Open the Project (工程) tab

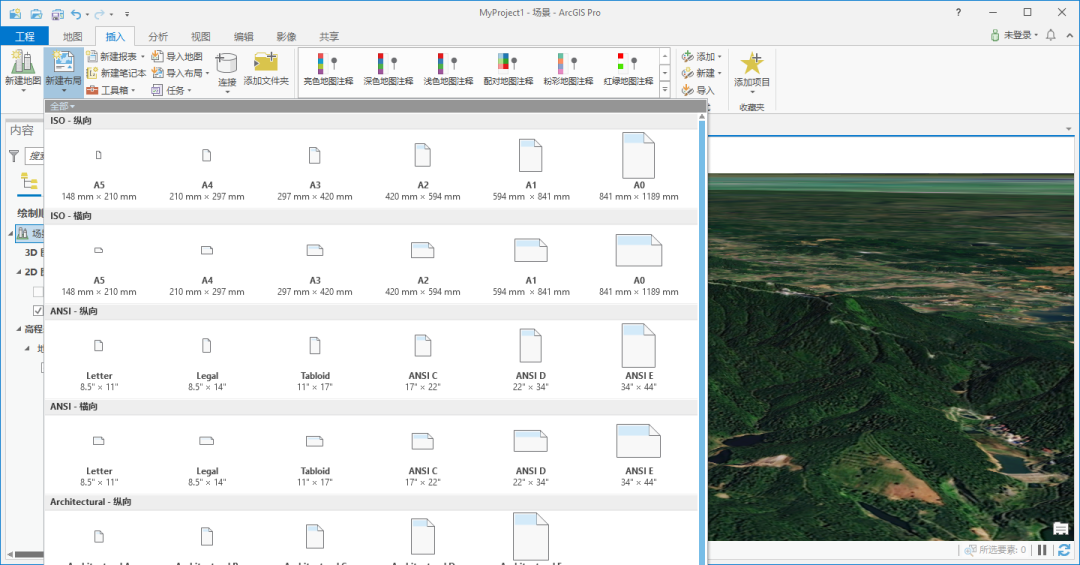tap(24, 36)
